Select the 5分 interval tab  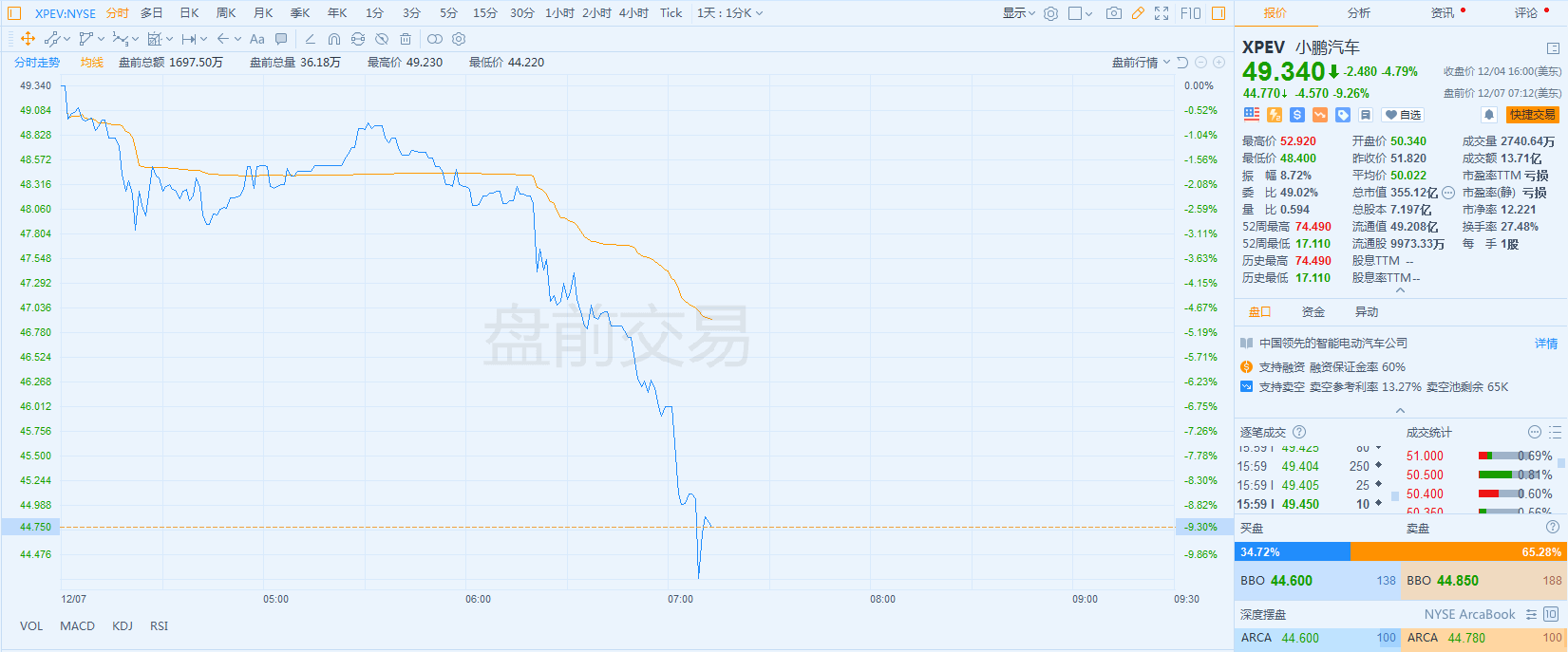pos(448,13)
